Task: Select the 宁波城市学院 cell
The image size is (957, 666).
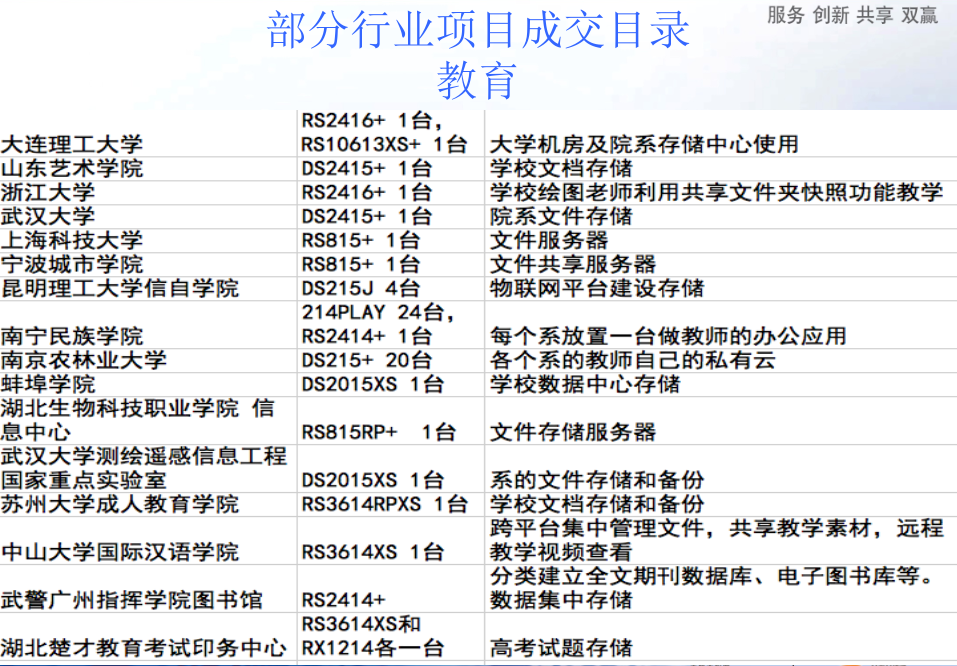Action: click(x=72, y=264)
